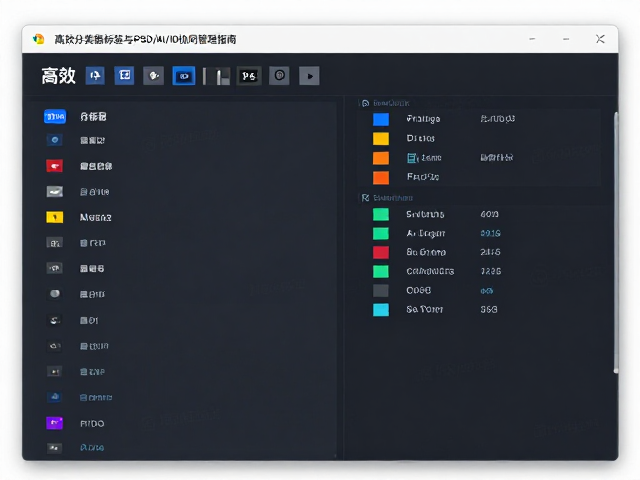
Task: Click the red icon in the left list
Action: (54, 166)
